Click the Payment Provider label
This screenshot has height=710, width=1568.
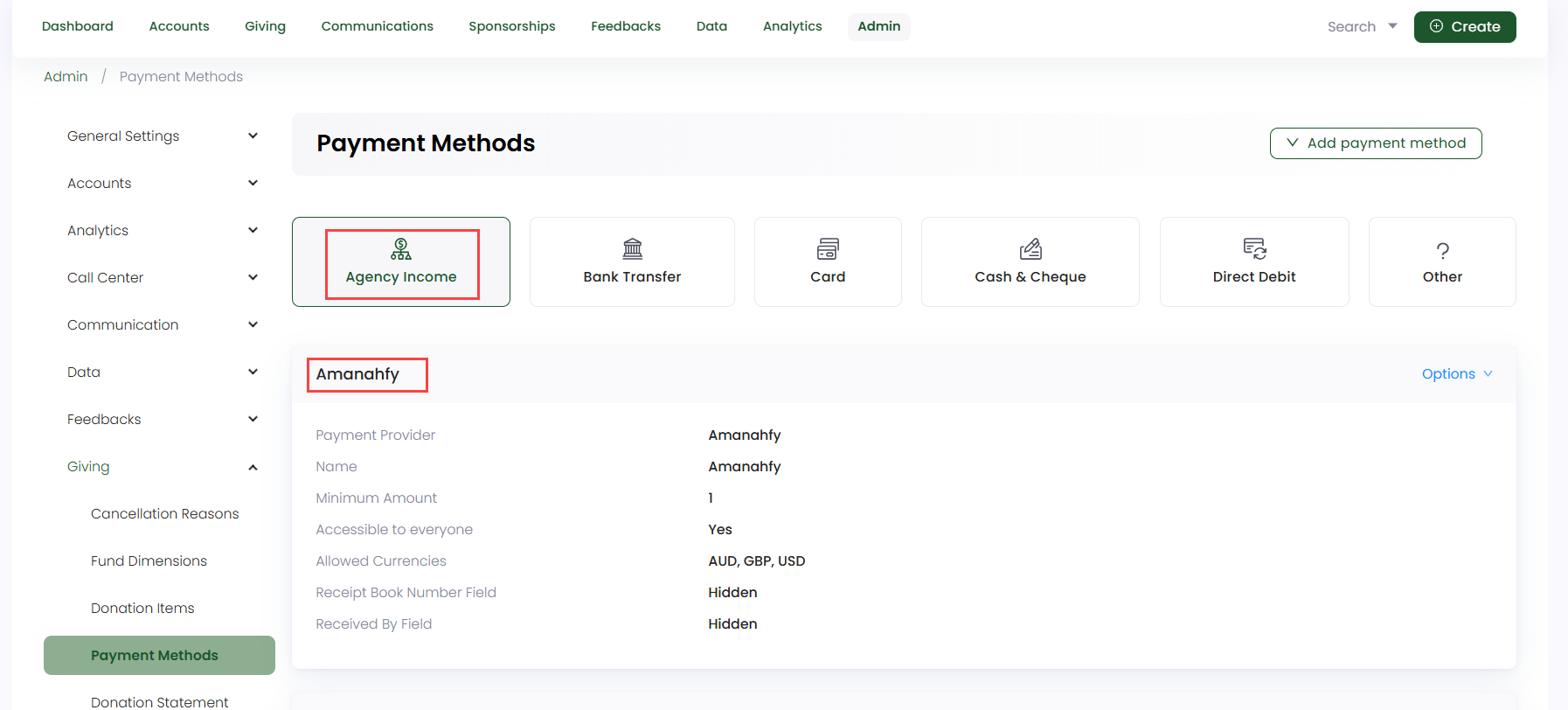pyautogui.click(x=375, y=435)
